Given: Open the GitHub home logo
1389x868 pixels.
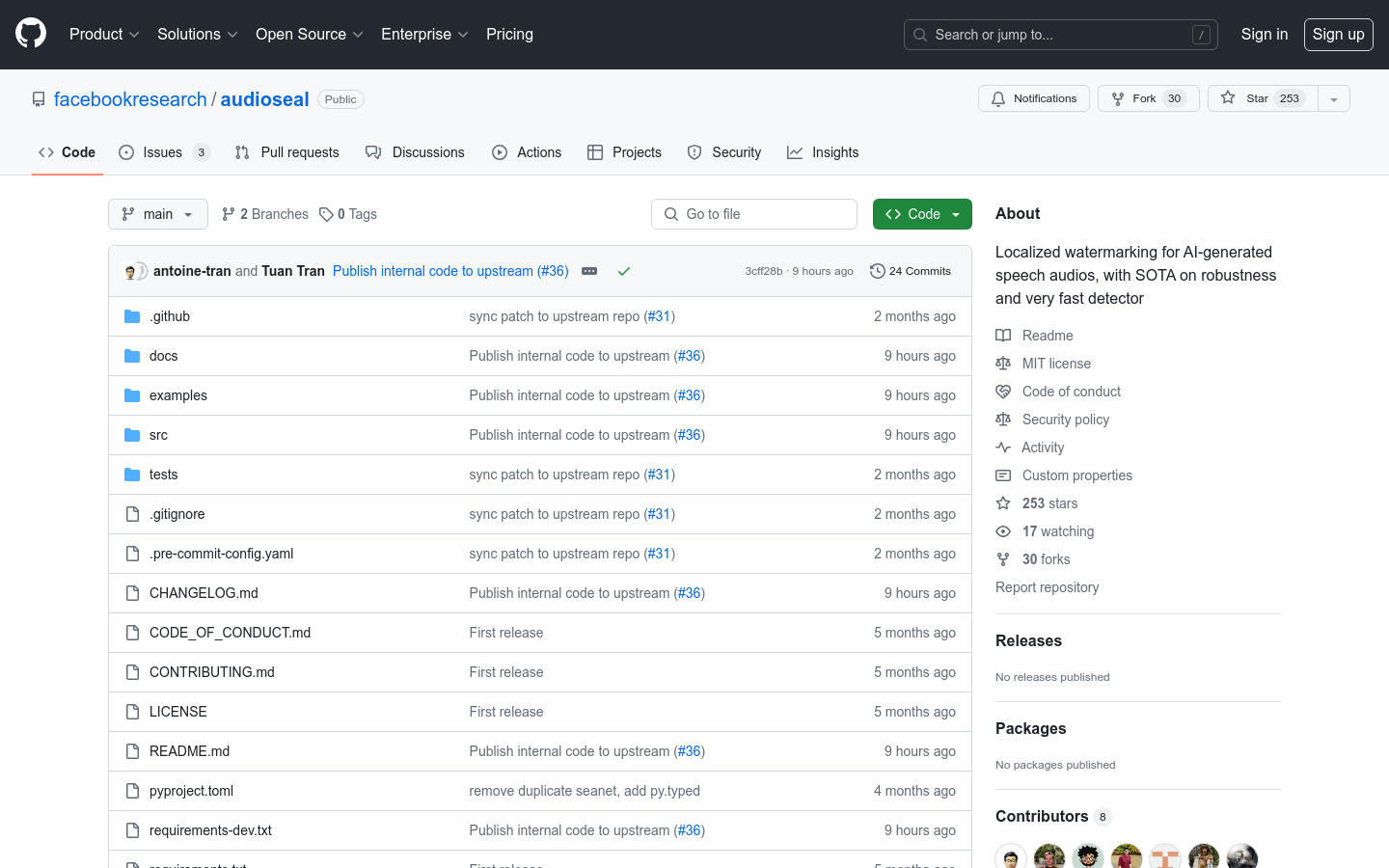Looking at the screenshot, I should [x=31, y=34].
